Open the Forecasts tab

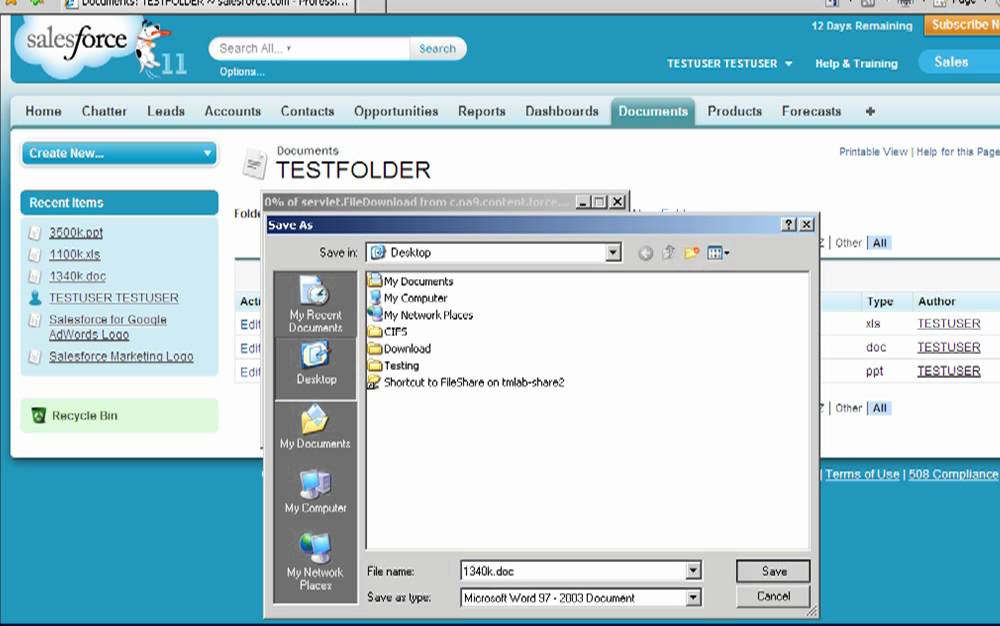[811, 112]
